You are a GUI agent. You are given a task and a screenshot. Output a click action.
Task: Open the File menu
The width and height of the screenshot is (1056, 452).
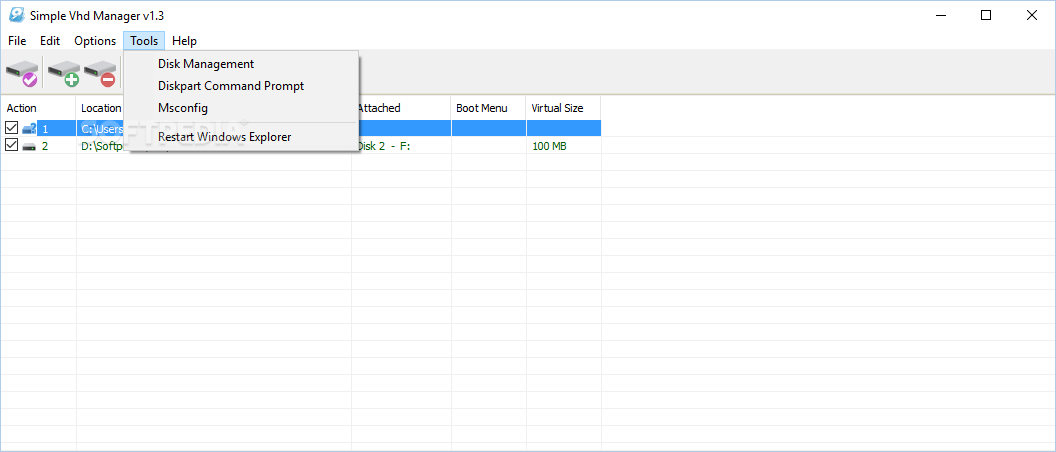coord(17,40)
